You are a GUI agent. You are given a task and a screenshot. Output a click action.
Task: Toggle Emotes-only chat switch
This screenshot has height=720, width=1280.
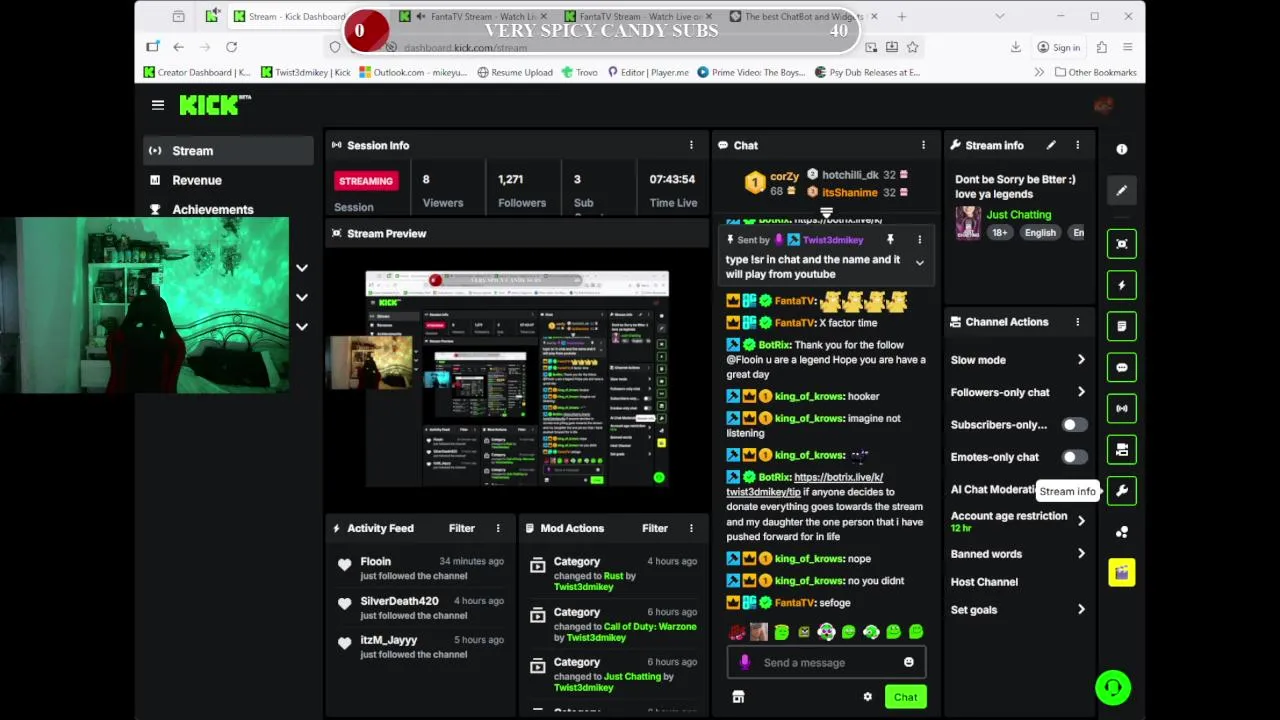point(1074,457)
